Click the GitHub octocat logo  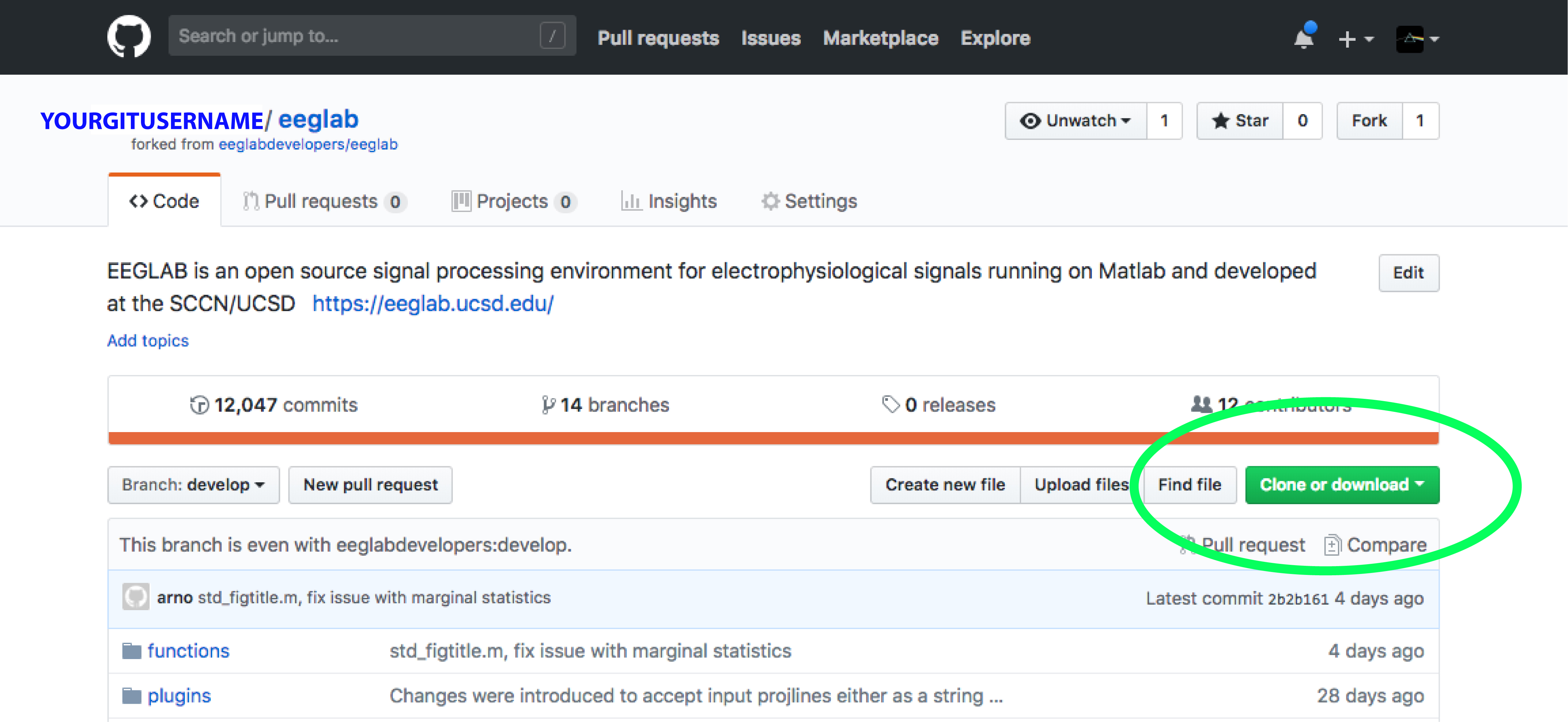(129, 37)
